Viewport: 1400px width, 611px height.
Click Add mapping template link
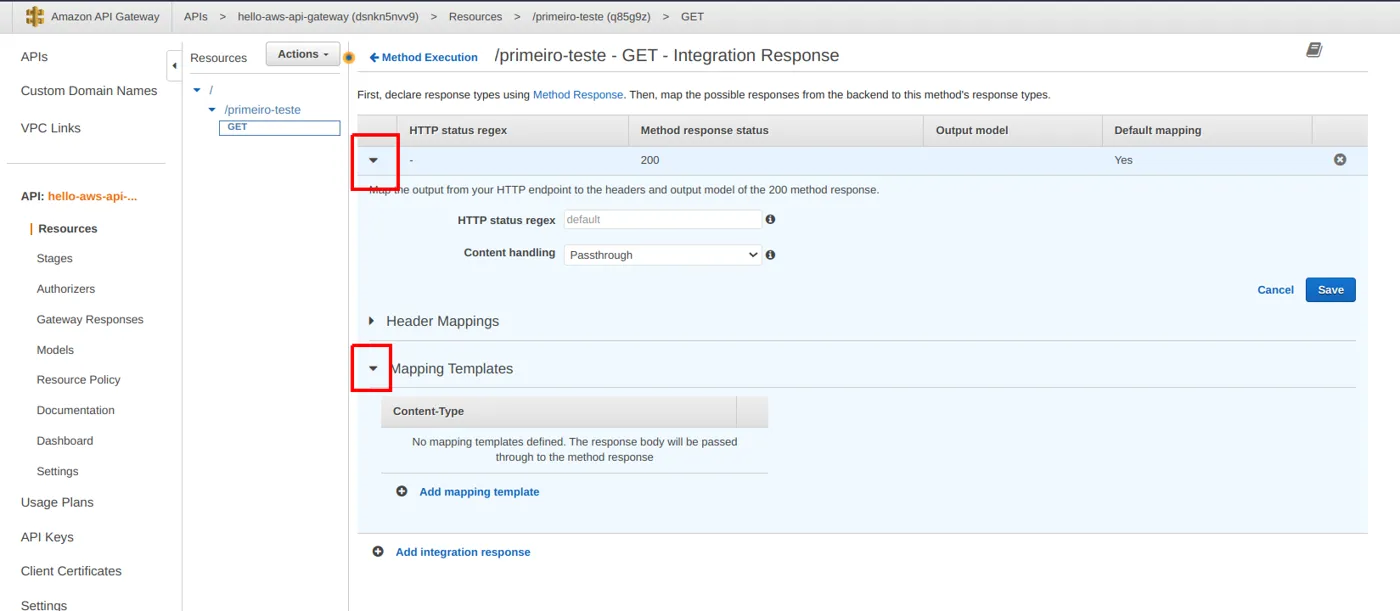[479, 492]
